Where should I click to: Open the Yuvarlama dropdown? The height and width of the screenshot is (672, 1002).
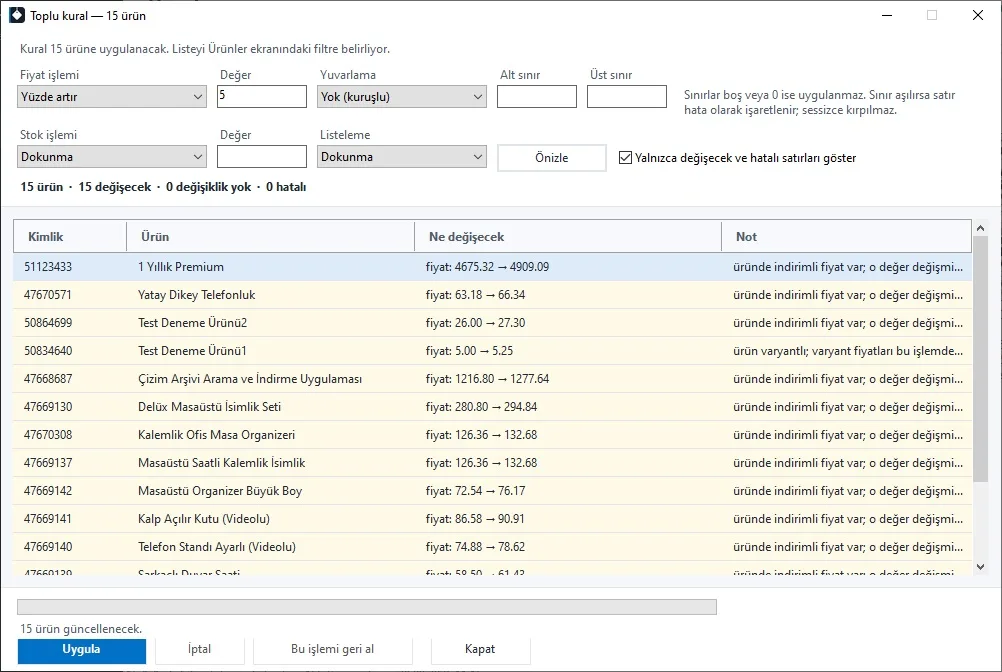click(x=401, y=96)
